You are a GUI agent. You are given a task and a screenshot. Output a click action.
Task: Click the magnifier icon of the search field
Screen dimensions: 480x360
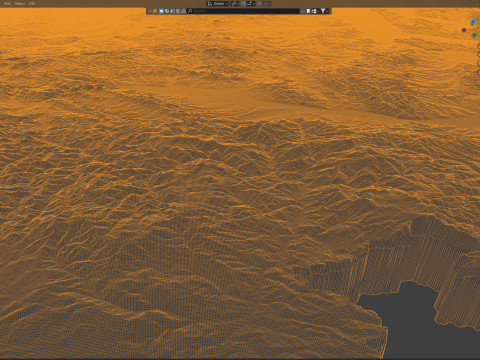[190, 11]
